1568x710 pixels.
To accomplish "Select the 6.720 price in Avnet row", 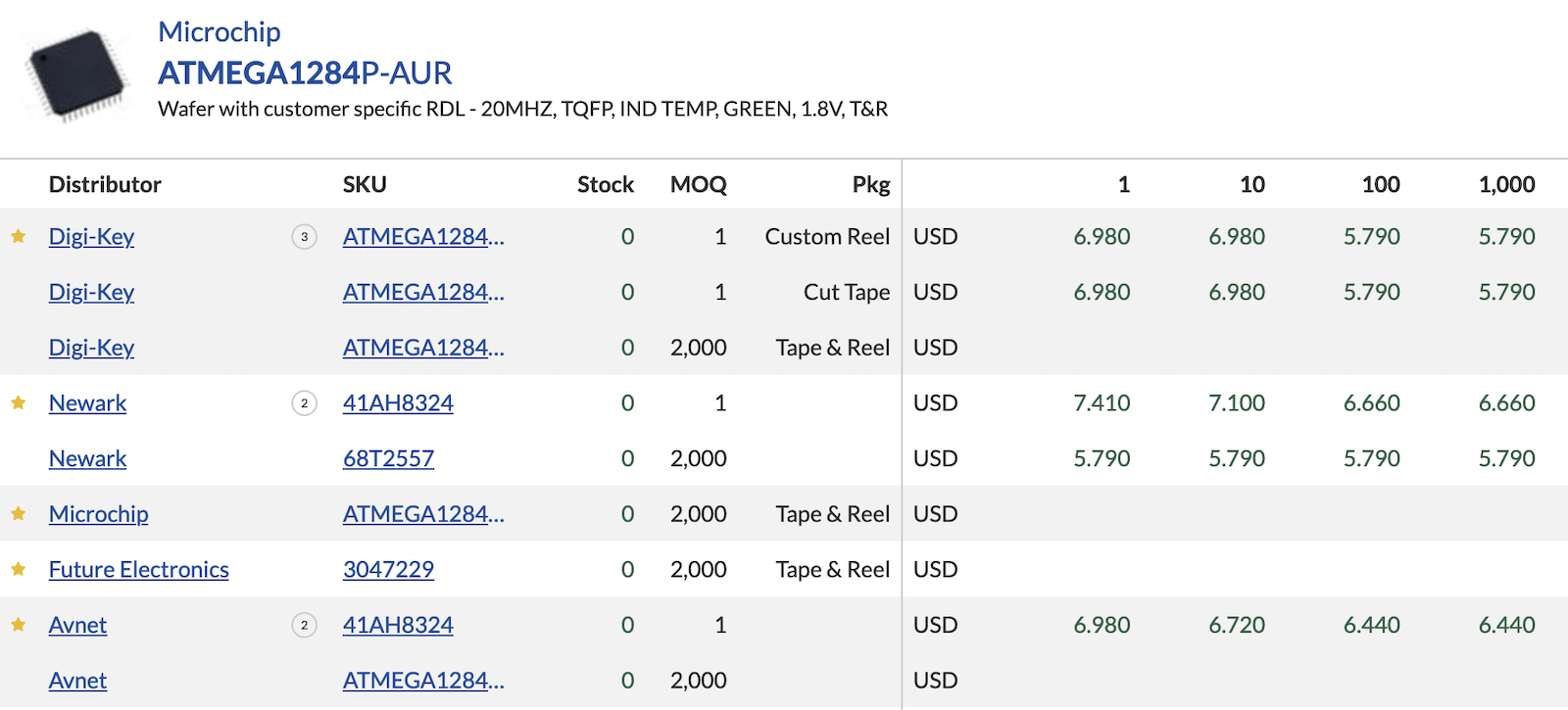I will click(1237, 625).
